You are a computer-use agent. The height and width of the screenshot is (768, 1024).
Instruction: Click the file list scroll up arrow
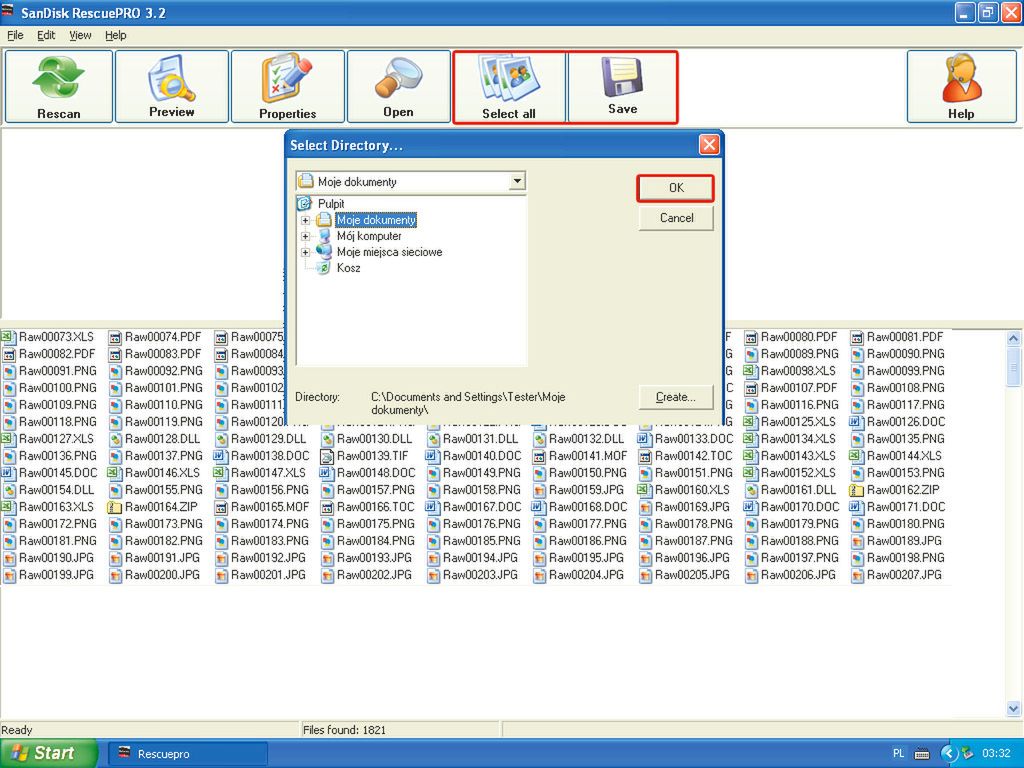[1013, 338]
